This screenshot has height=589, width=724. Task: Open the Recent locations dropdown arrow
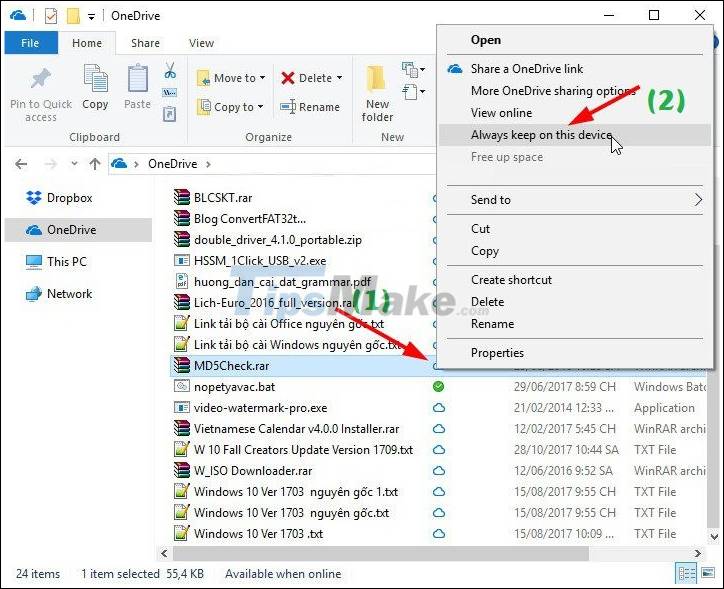74,163
